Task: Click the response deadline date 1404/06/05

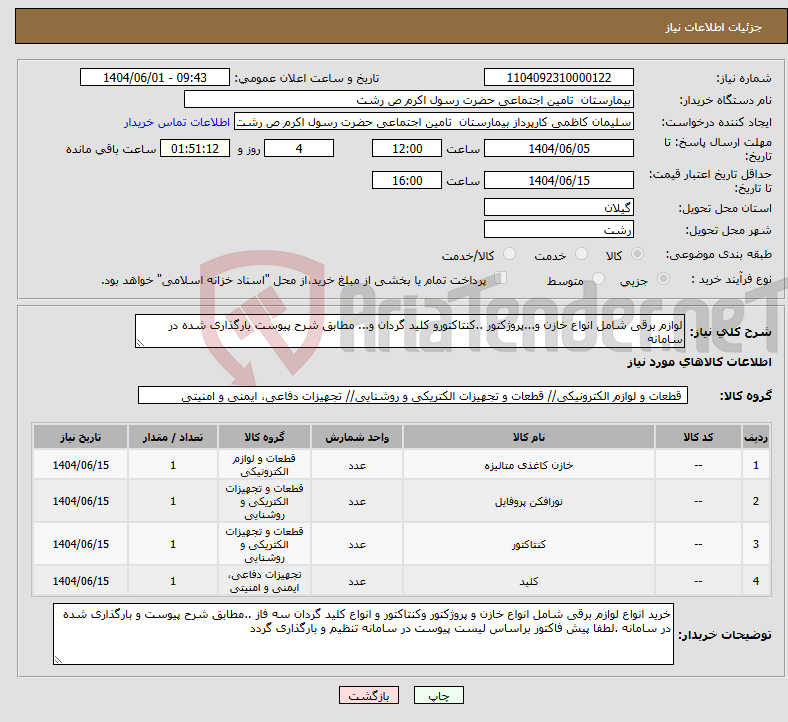Action: coord(558,148)
